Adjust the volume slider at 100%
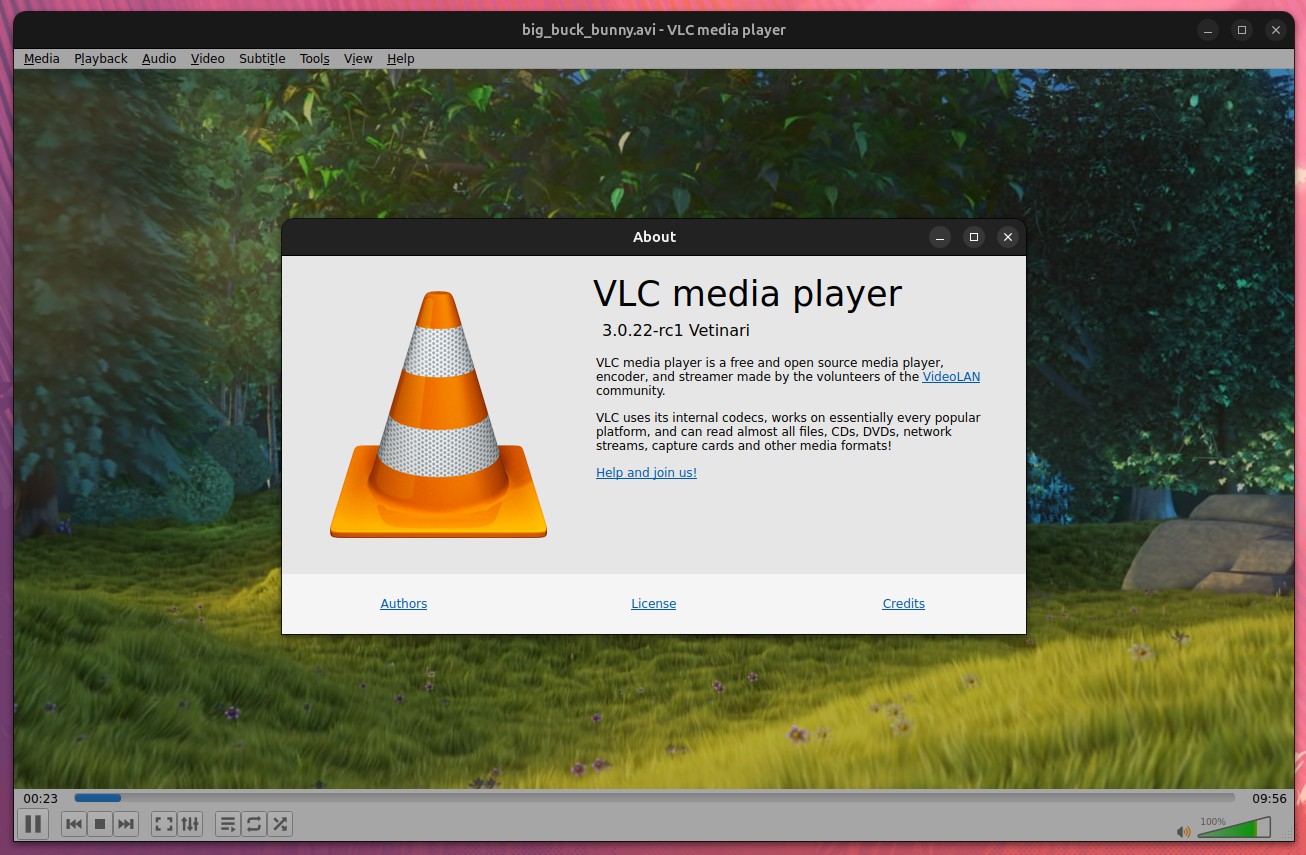 [1234, 827]
